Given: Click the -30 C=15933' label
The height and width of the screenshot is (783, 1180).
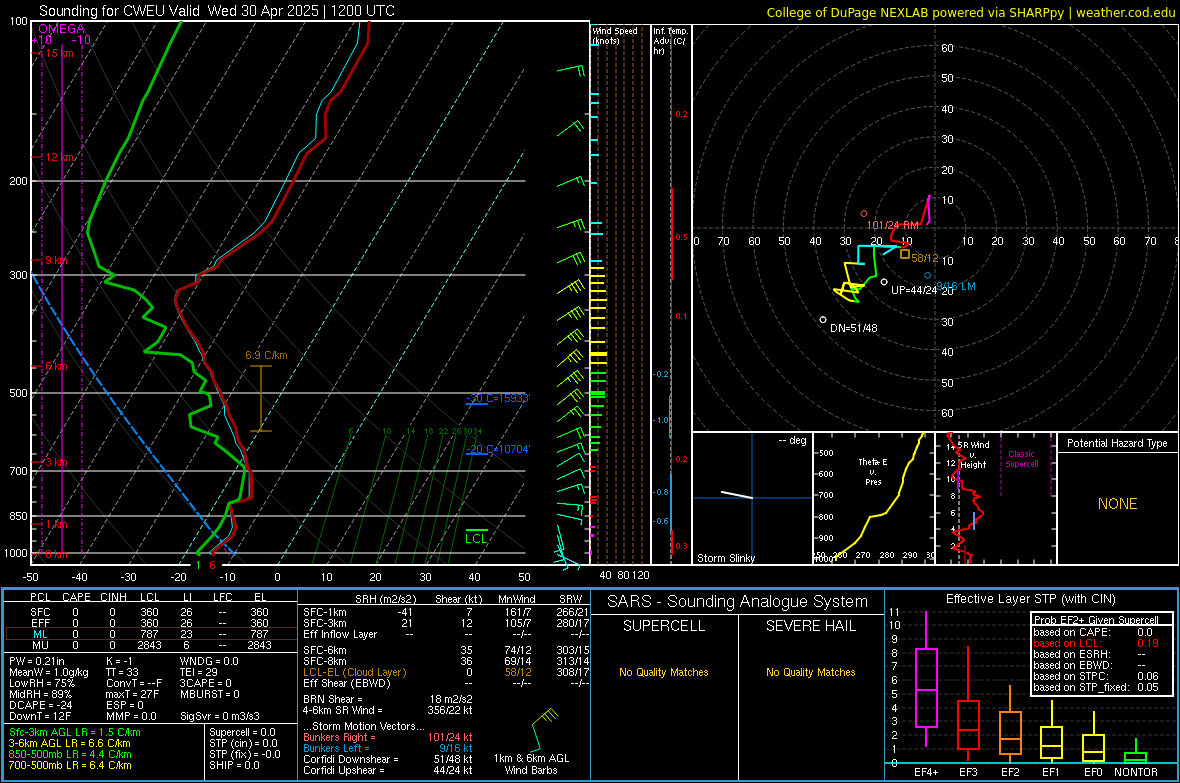Looking at the screenshot, I should pyautogui.click(x=498, y=398).
